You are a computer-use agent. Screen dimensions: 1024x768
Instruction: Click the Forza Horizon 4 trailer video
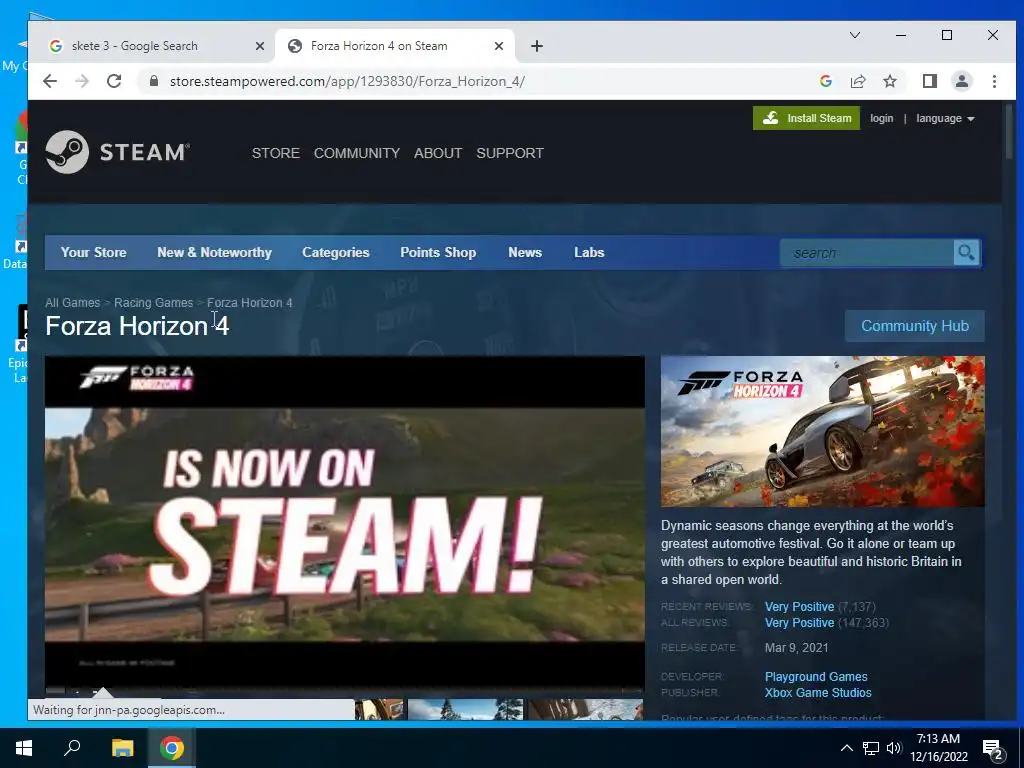(x=345, y=522)
